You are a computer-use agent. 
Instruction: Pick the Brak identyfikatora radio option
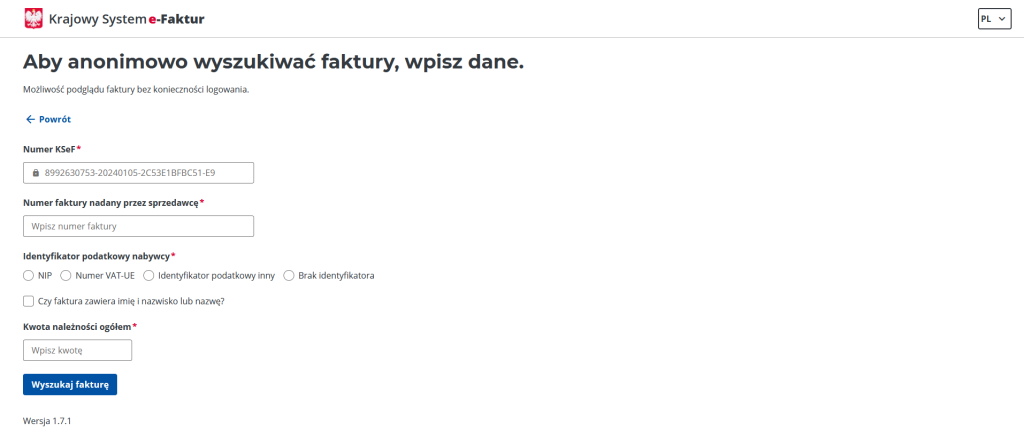pyautogui.click(x=289, y=275)
